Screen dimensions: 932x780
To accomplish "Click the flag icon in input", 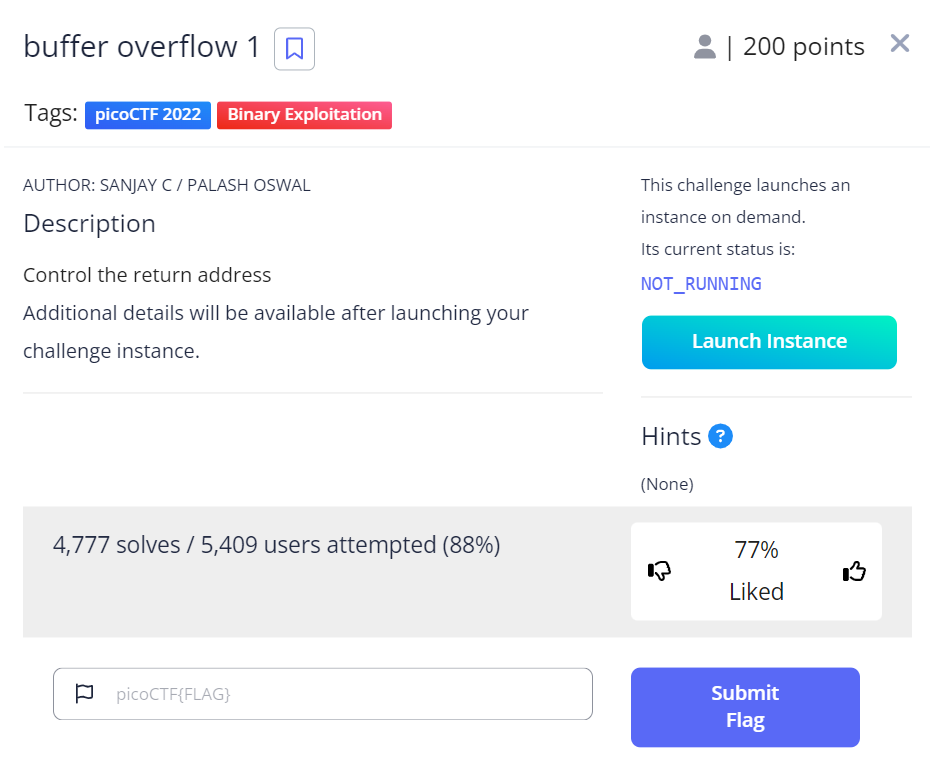I will [x=84, y=693].
